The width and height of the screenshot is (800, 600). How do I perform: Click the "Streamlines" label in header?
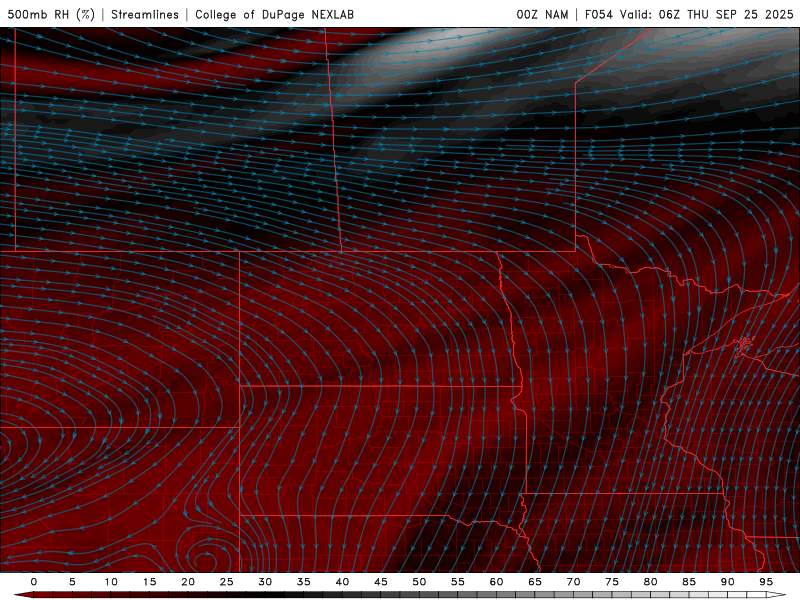(145, 14)
